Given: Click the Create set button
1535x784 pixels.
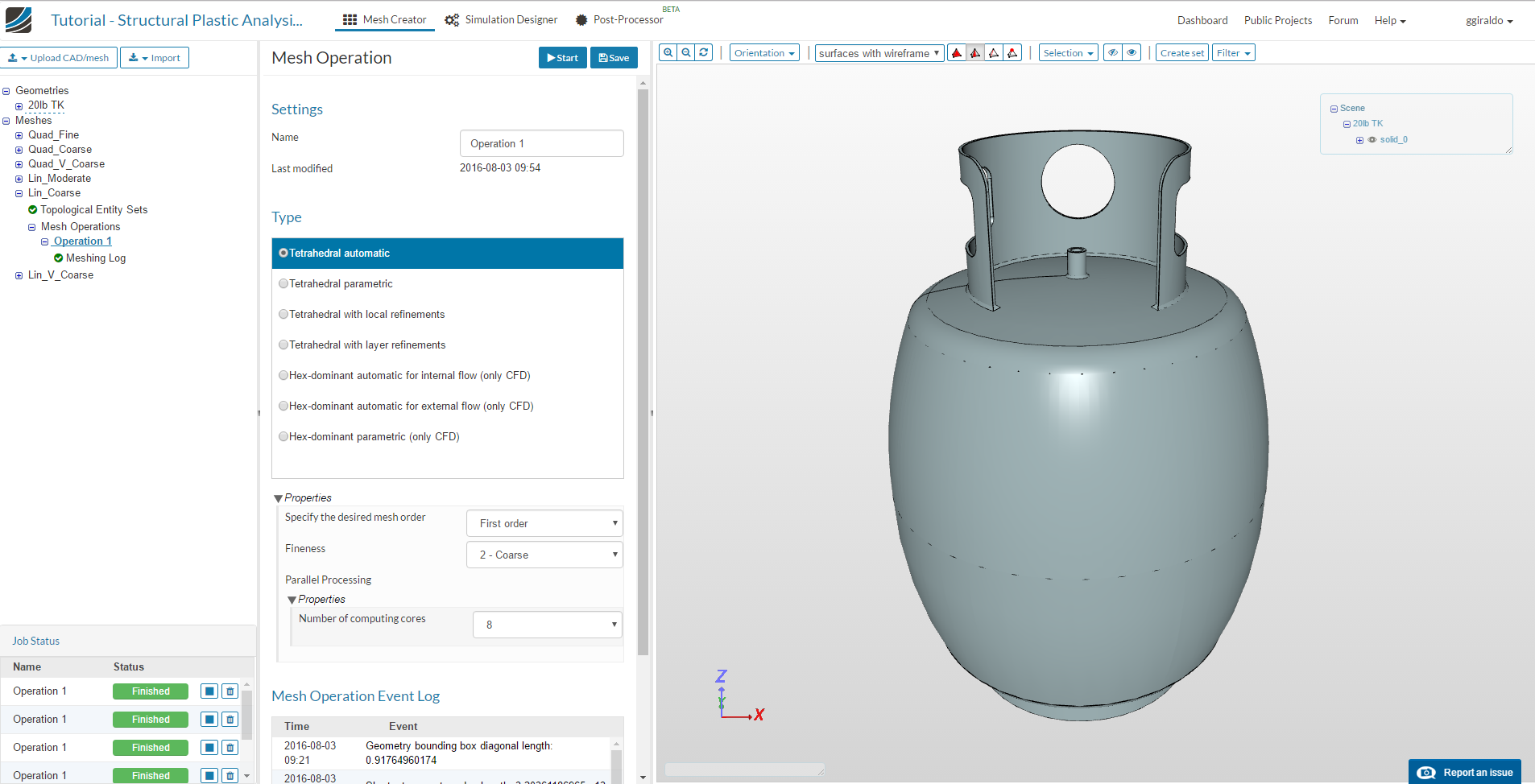Looking at the screenshot, I should 1181,53.
